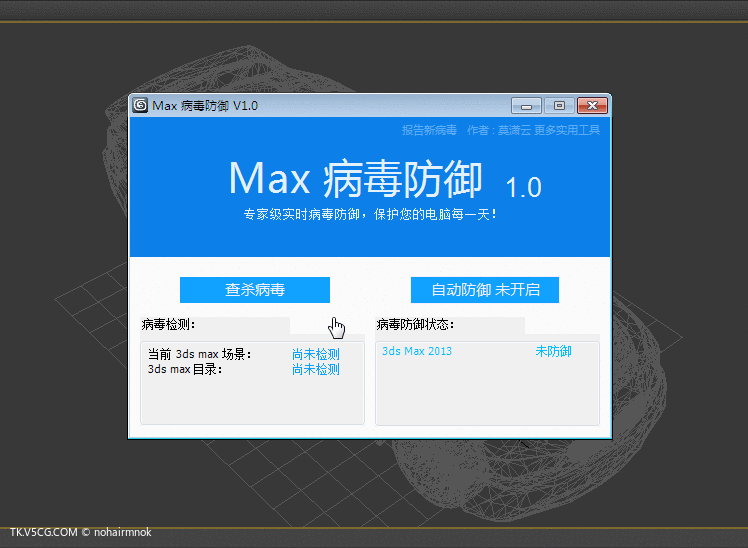Open the 报告新病毒 link
Viewport: 748px width, 548px height.
click(429, 130)
